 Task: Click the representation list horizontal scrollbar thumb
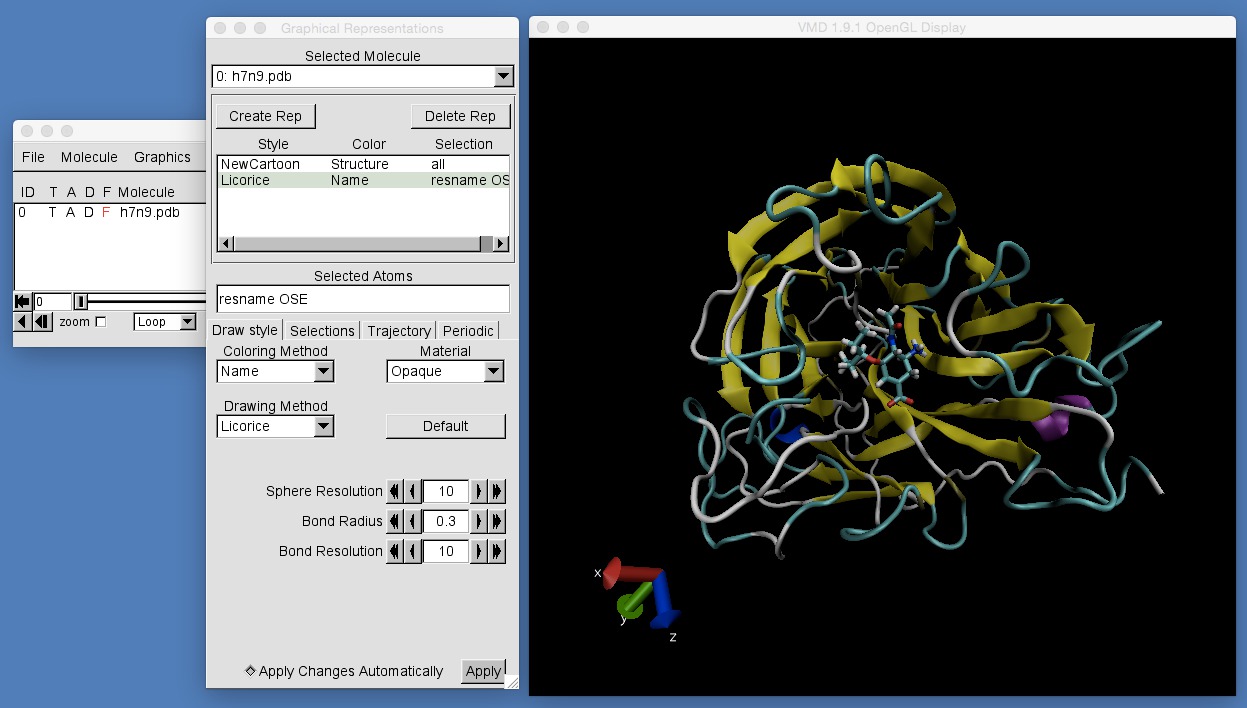tap(356, 244)
